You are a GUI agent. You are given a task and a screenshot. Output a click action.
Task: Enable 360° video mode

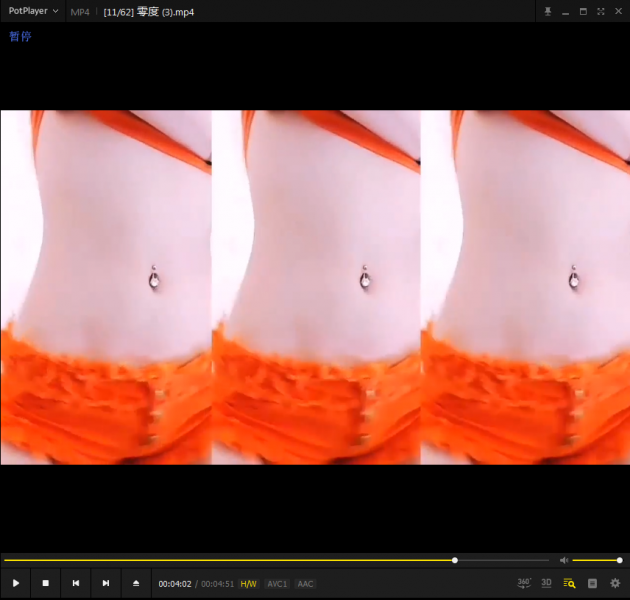click(x=524, y=583)
